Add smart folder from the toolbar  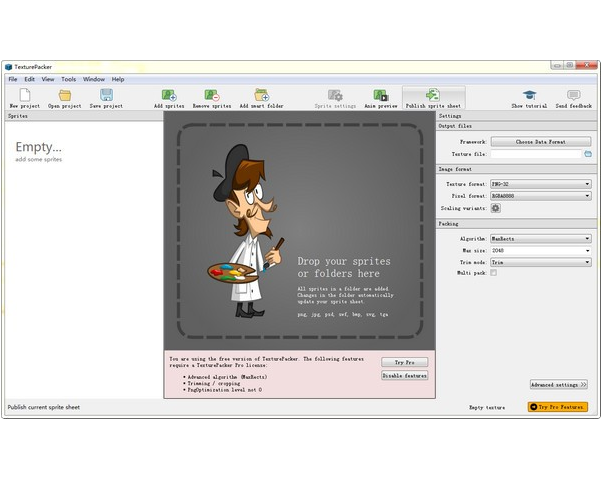(262, 98)
